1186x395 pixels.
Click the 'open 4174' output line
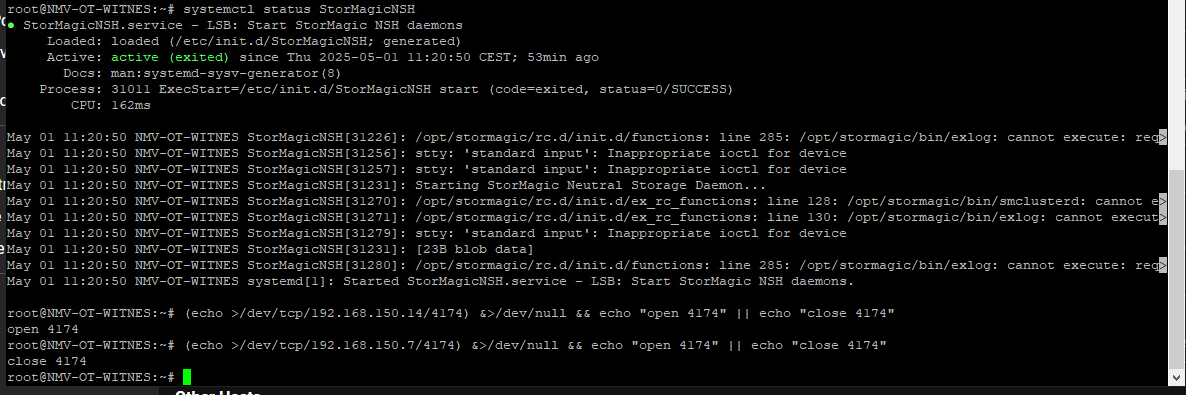pos(42,329)
